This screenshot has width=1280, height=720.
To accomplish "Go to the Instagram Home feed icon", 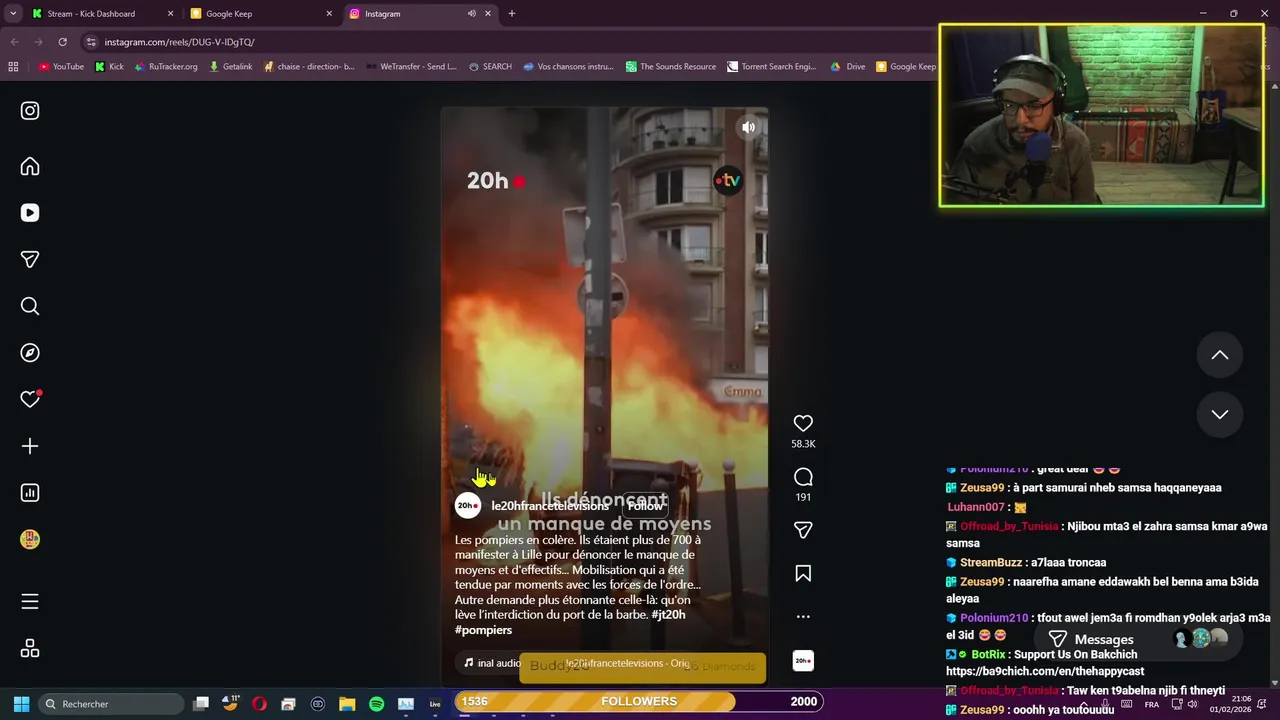I will pyautogui.click(x=30, y=166).
